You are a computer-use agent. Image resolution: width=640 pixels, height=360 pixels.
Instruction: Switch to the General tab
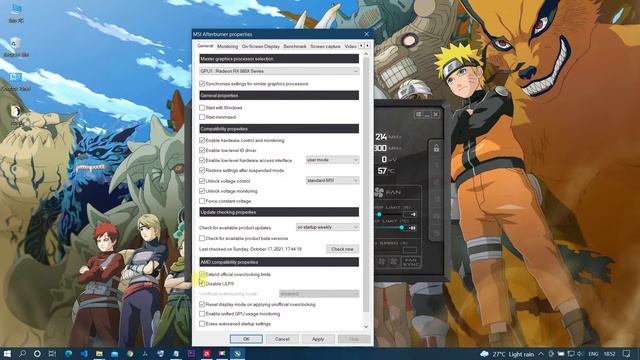tap(205, 46)
